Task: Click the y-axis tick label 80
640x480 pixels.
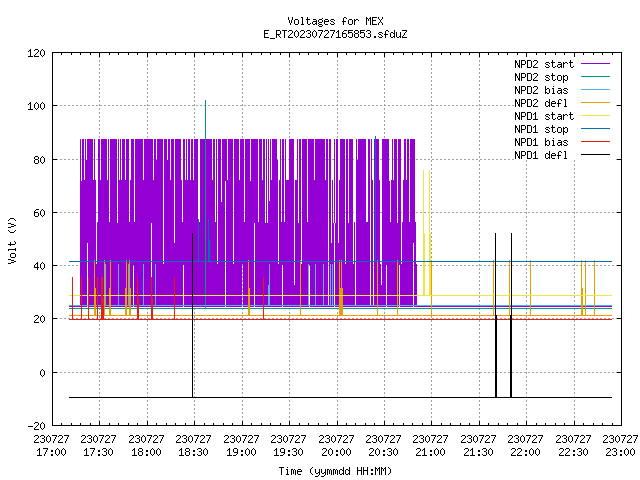Action: point(39,160)
